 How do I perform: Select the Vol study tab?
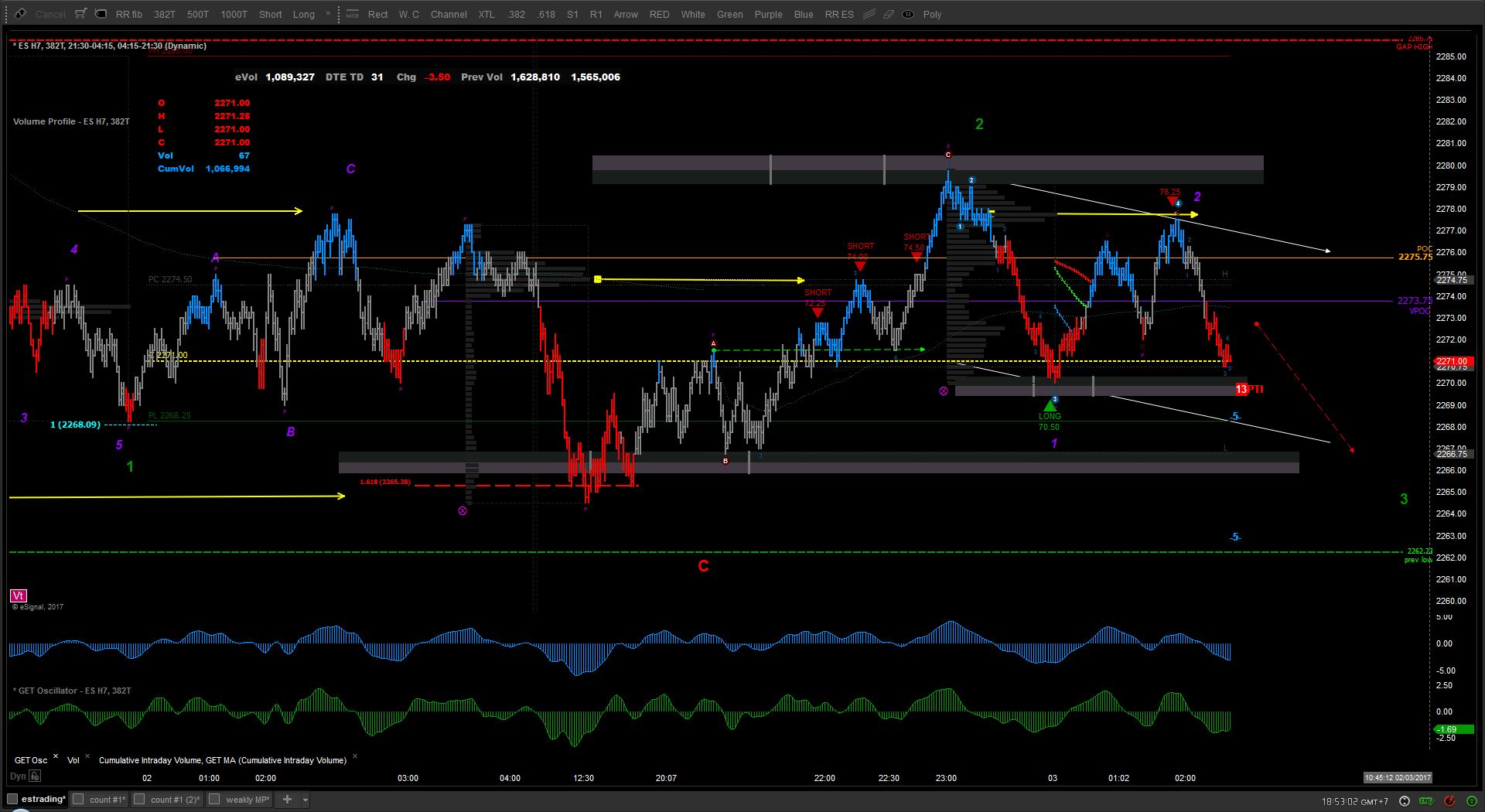coord(73,760)
